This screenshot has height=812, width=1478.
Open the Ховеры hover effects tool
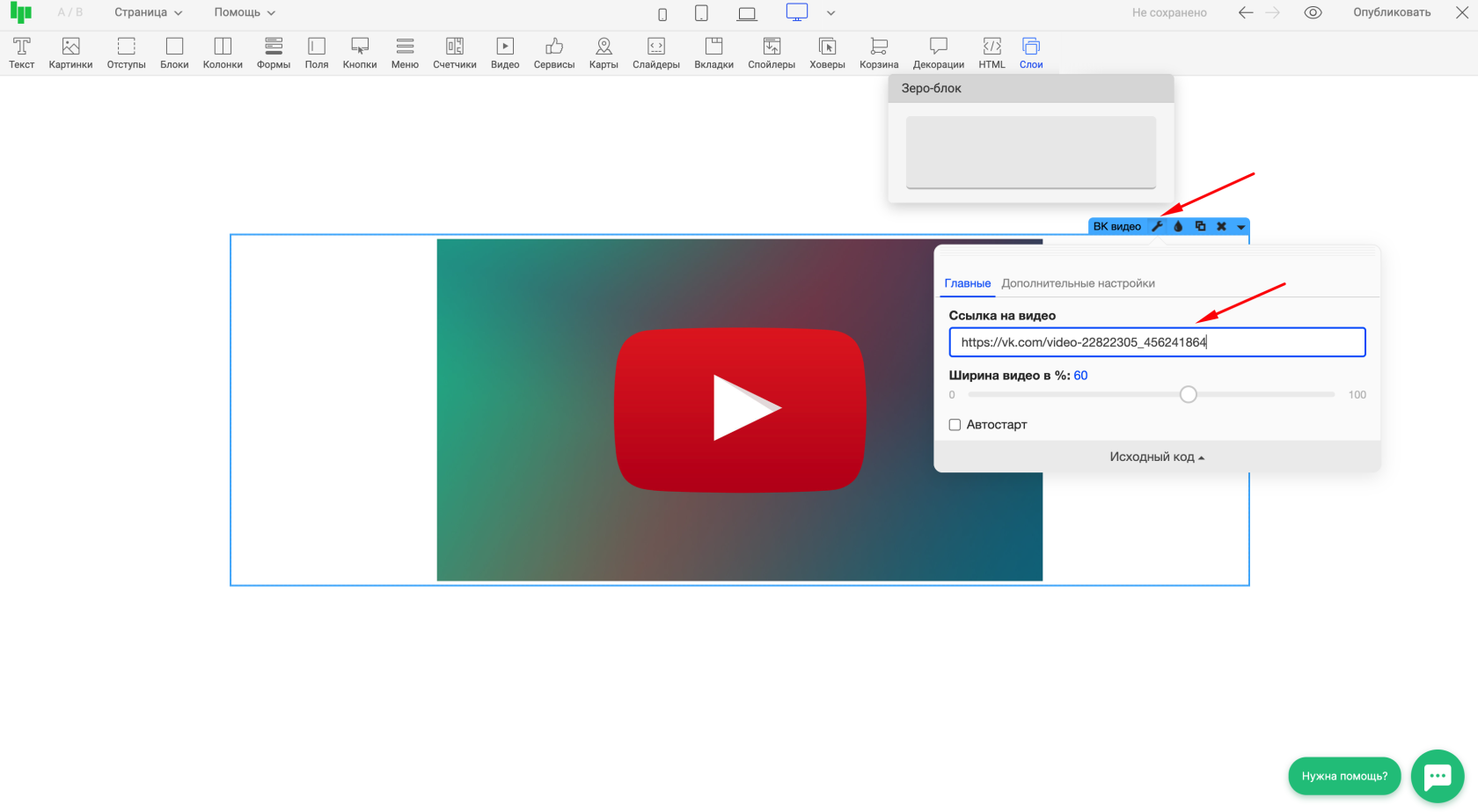click(827, 53)
